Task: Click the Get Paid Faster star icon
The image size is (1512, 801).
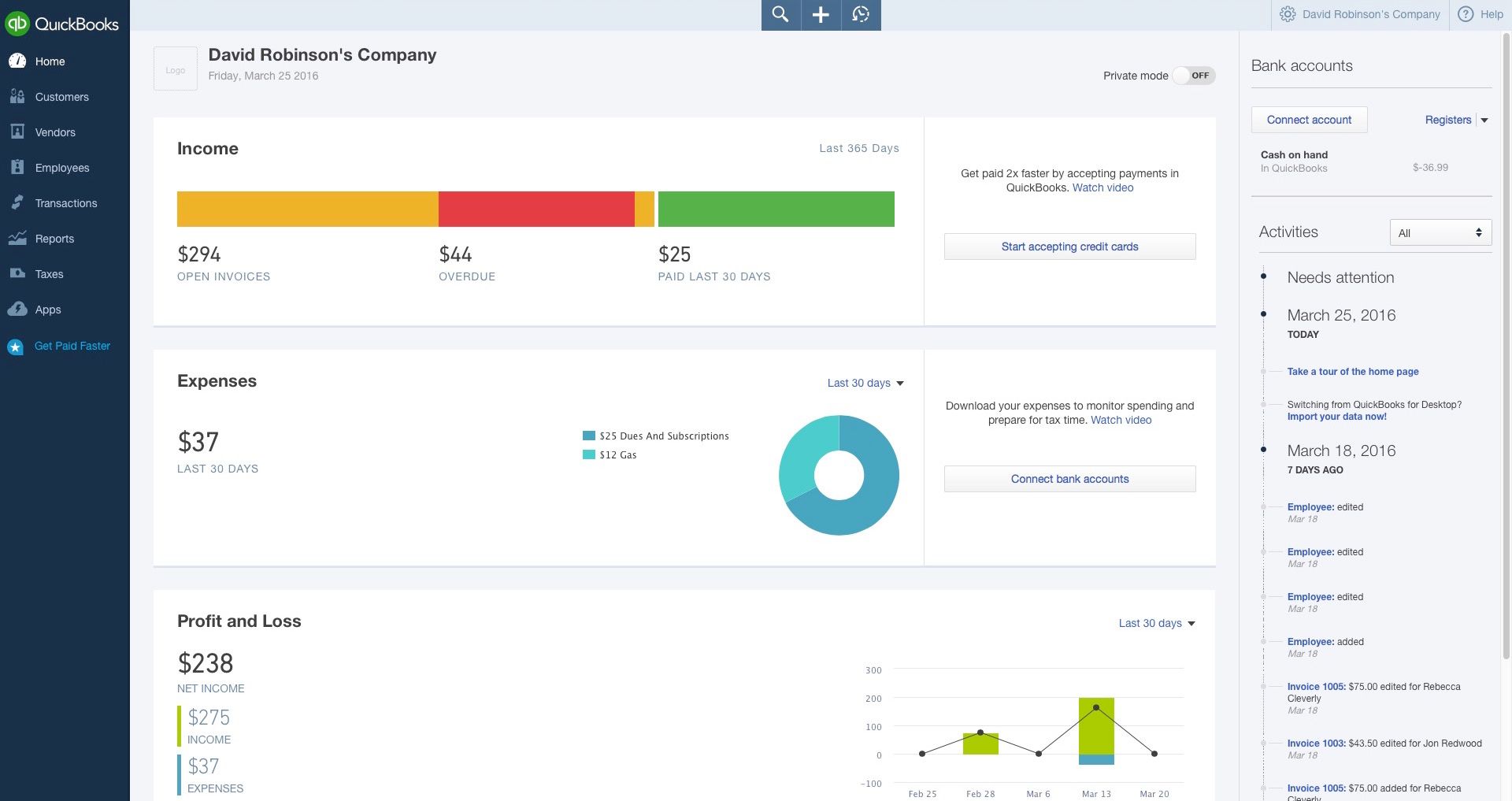Action: coord(16,347)
